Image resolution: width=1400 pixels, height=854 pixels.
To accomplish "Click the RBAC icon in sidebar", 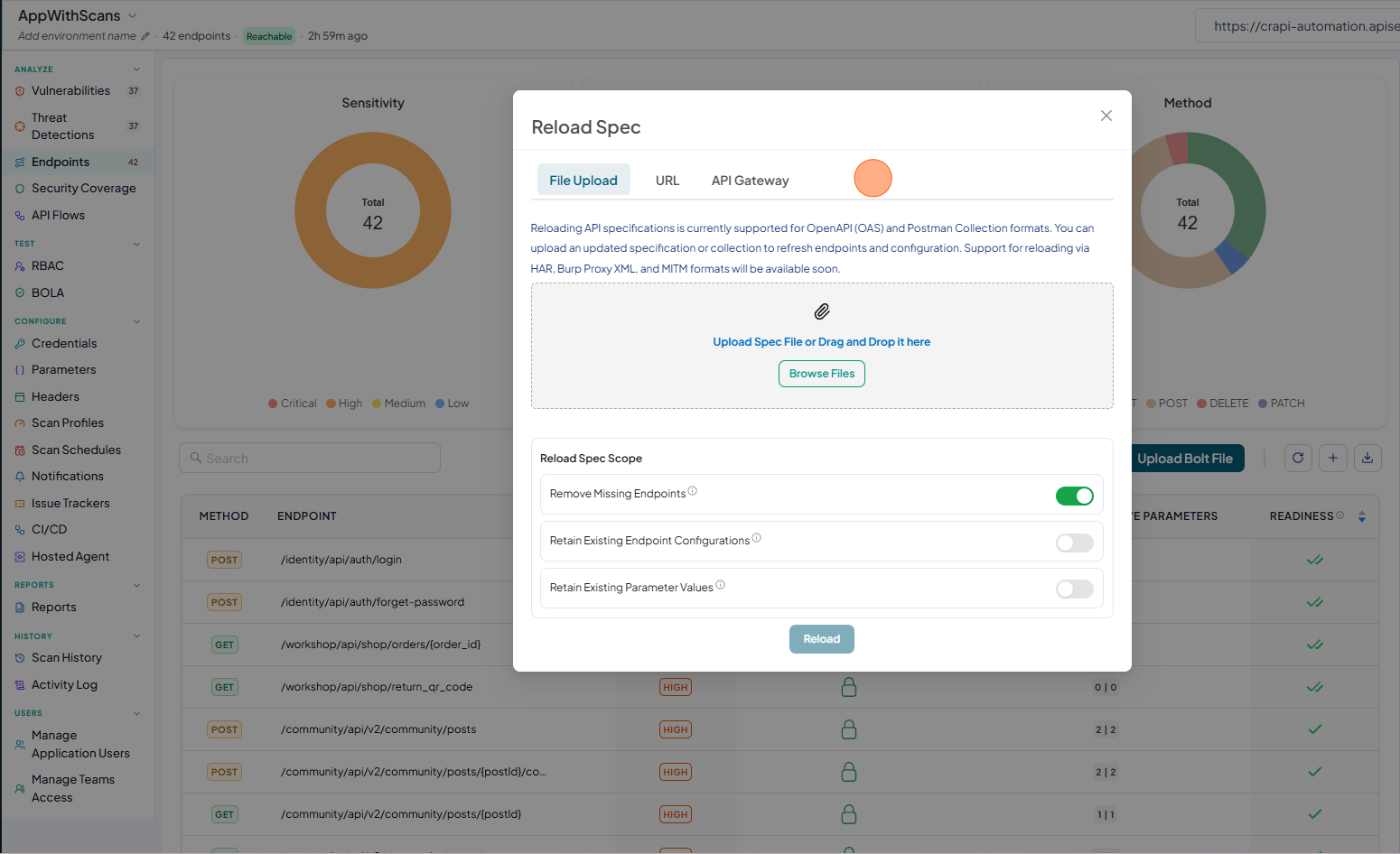I will [x=20, y=266].
